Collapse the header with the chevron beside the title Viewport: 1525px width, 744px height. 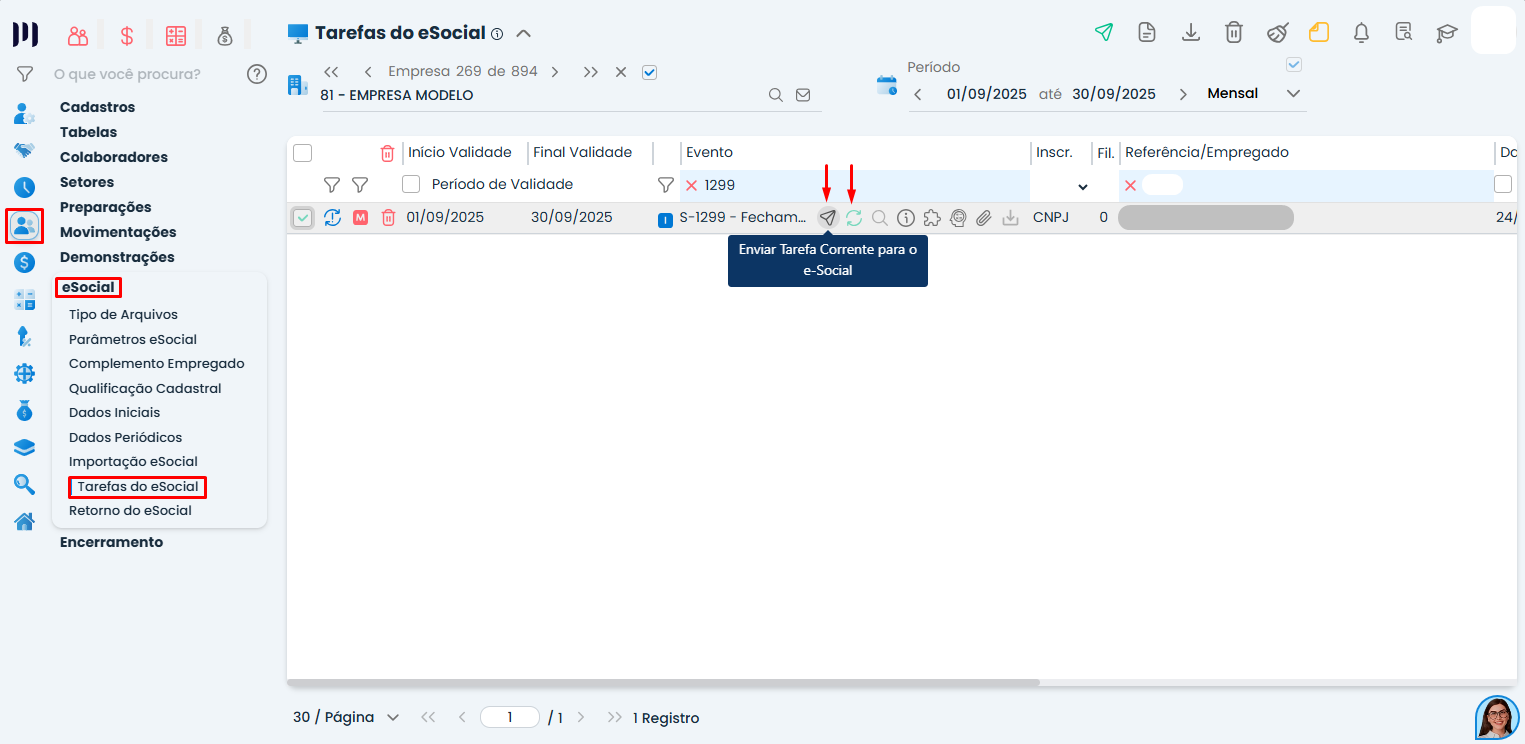coord(523,33)
